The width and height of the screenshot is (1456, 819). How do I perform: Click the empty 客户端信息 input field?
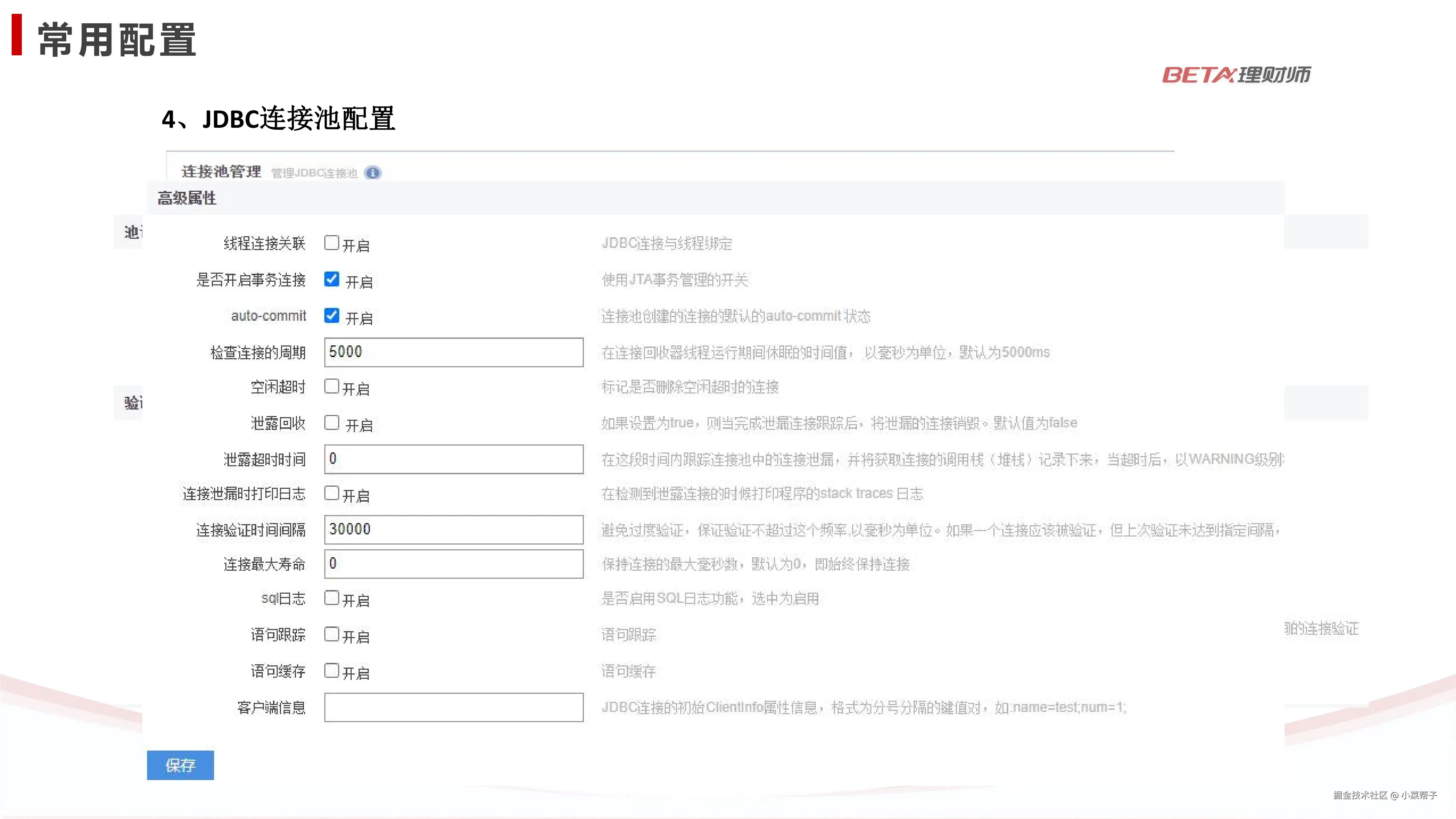pyautogui.click(x=453, y=708)
